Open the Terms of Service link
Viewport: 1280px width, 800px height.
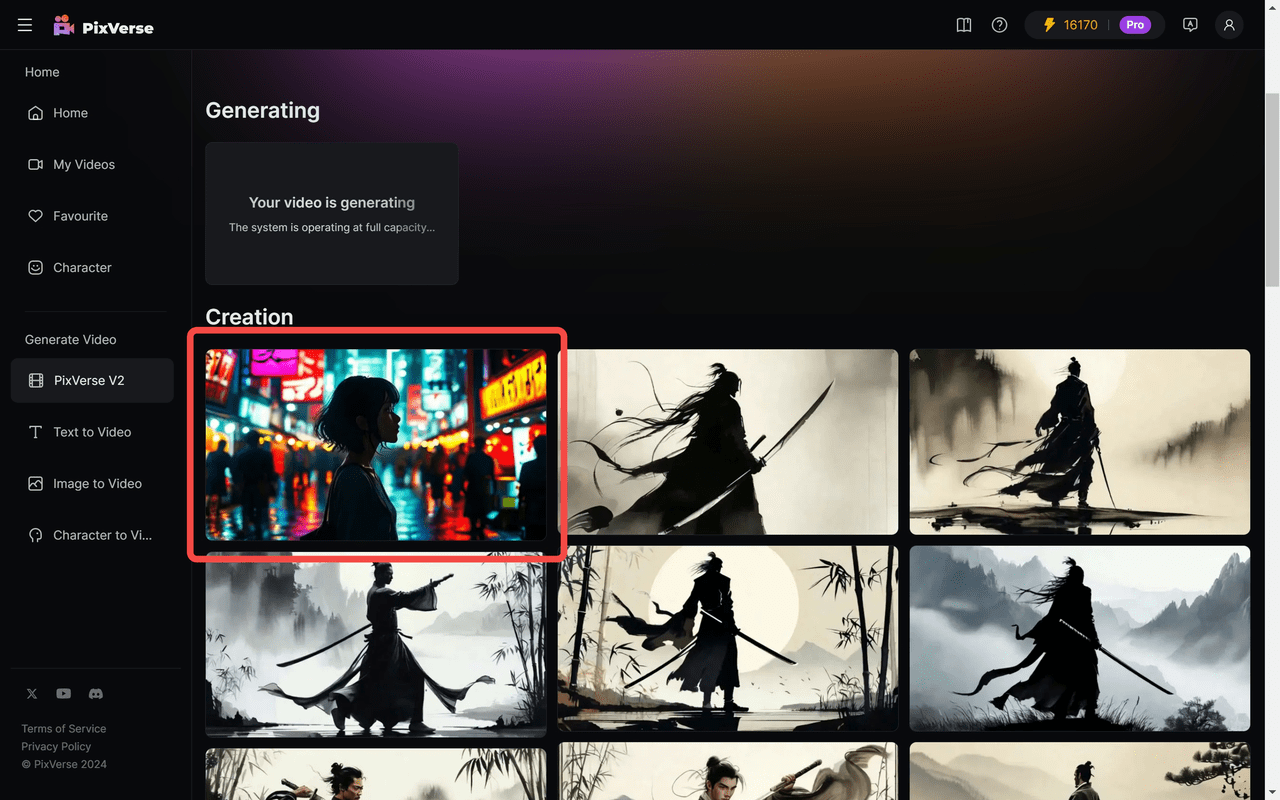[63, 728]
